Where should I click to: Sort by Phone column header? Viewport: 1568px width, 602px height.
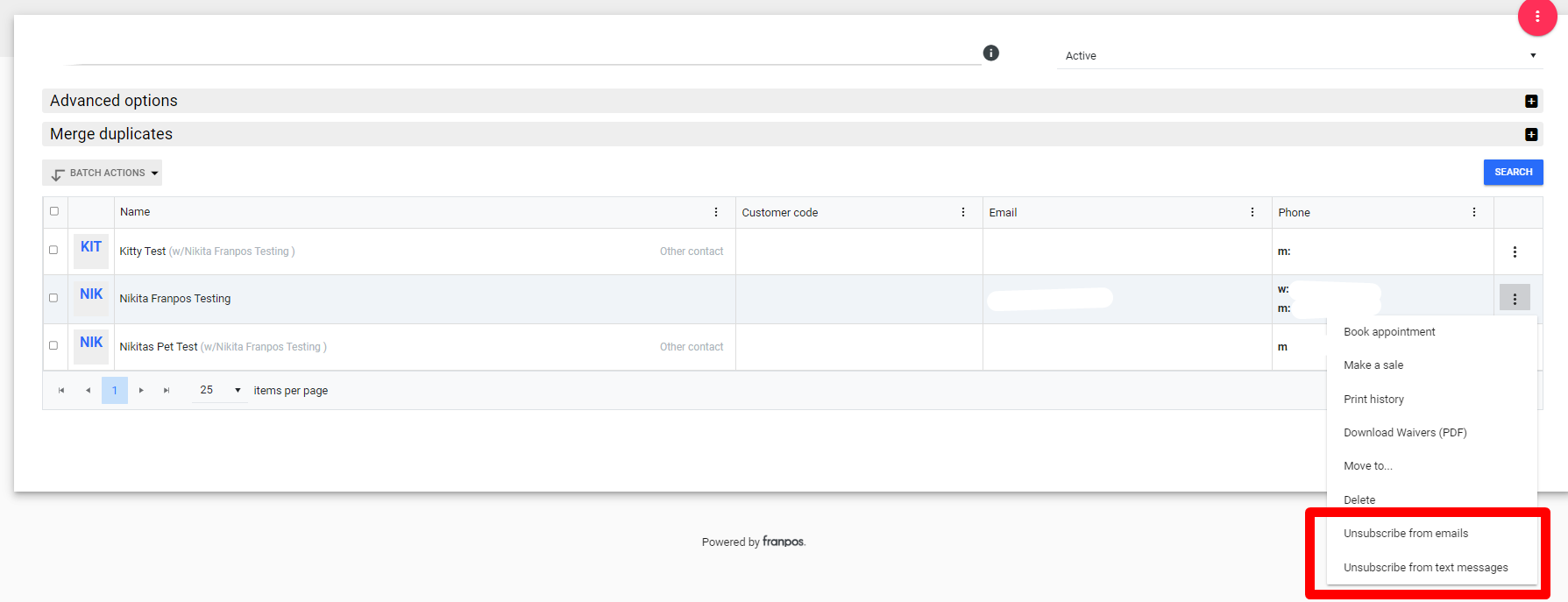point(1294,213)
